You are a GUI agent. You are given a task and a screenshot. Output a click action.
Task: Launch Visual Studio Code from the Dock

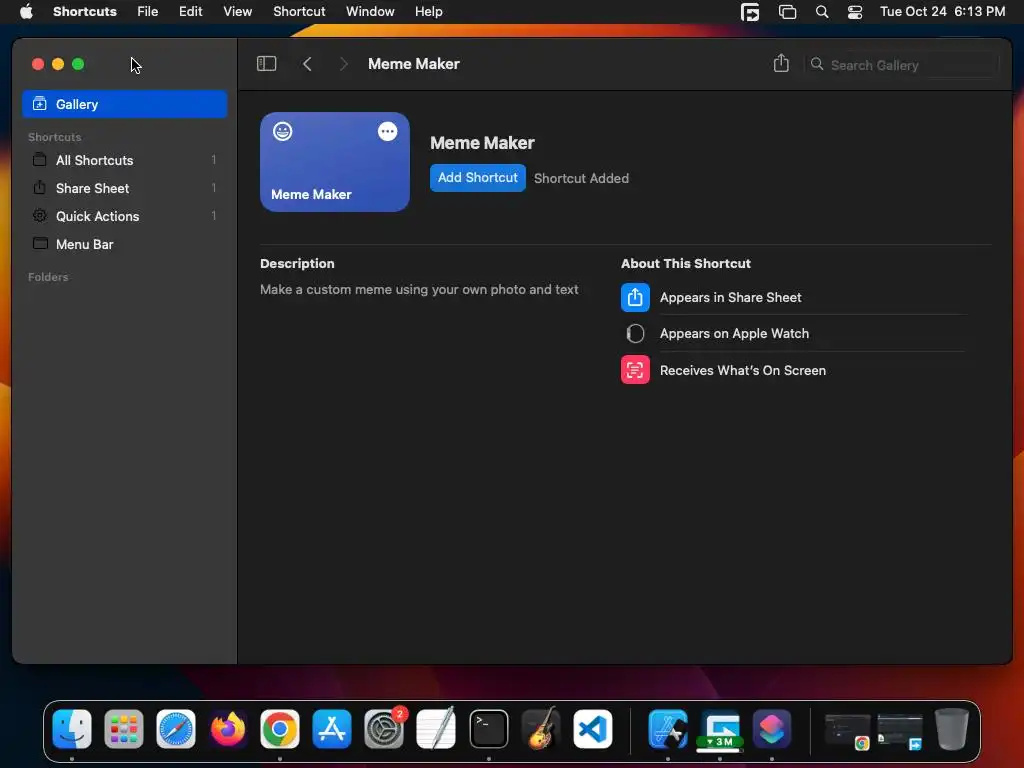point(593,729)
